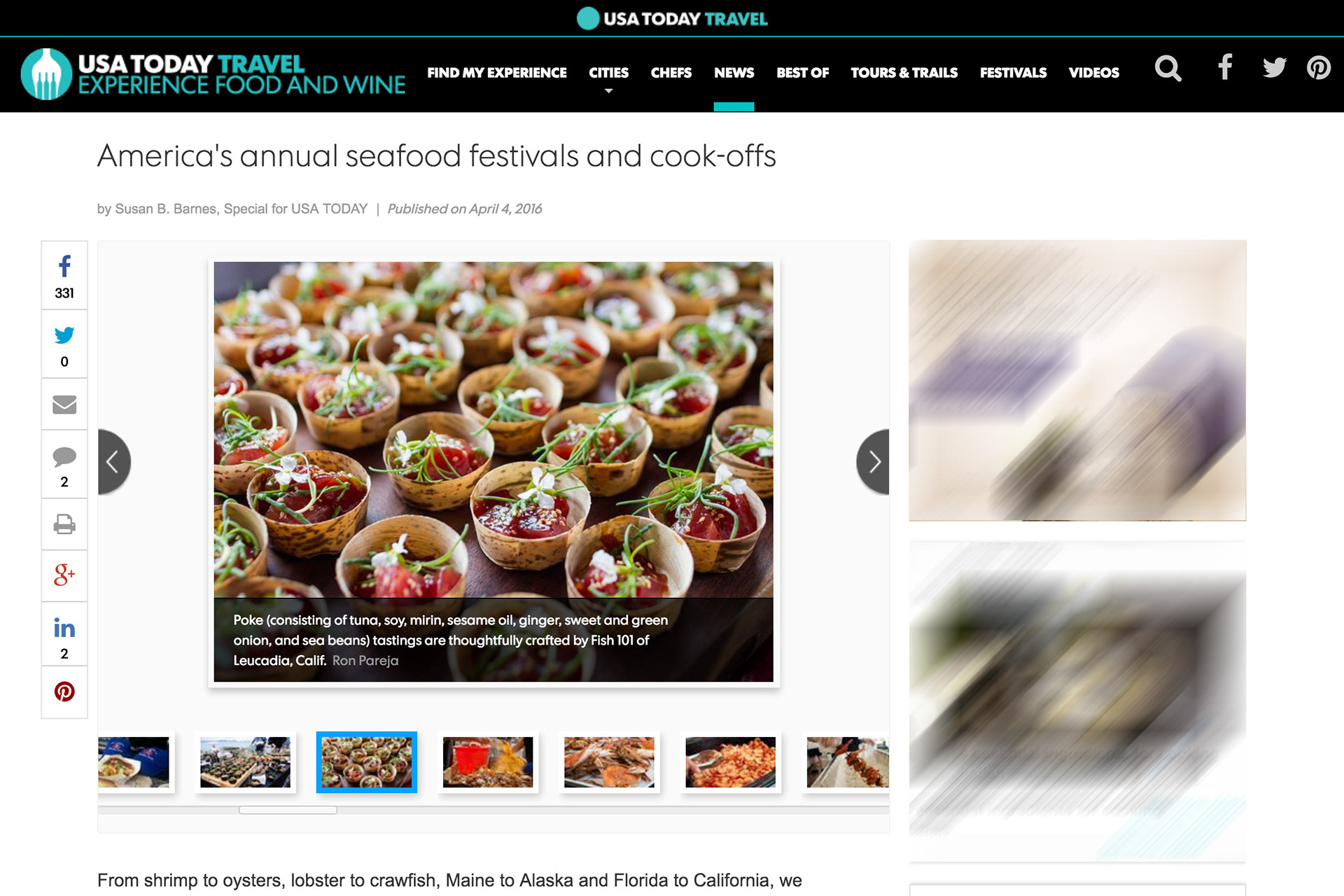Click the gallery thumbnail scrollbar handle
1344x896 pixels.
(x=288, y=810)
